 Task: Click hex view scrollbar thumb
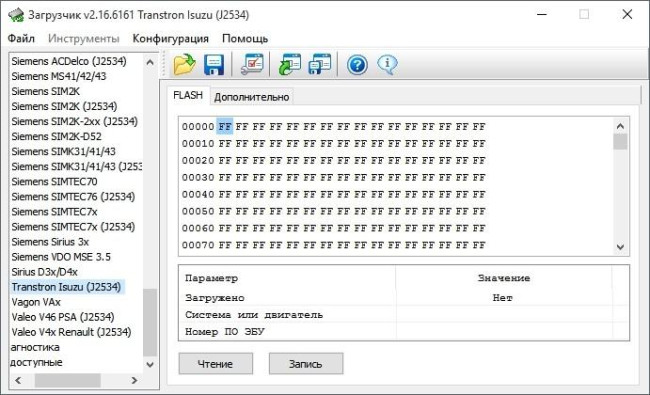coord(620,142)
